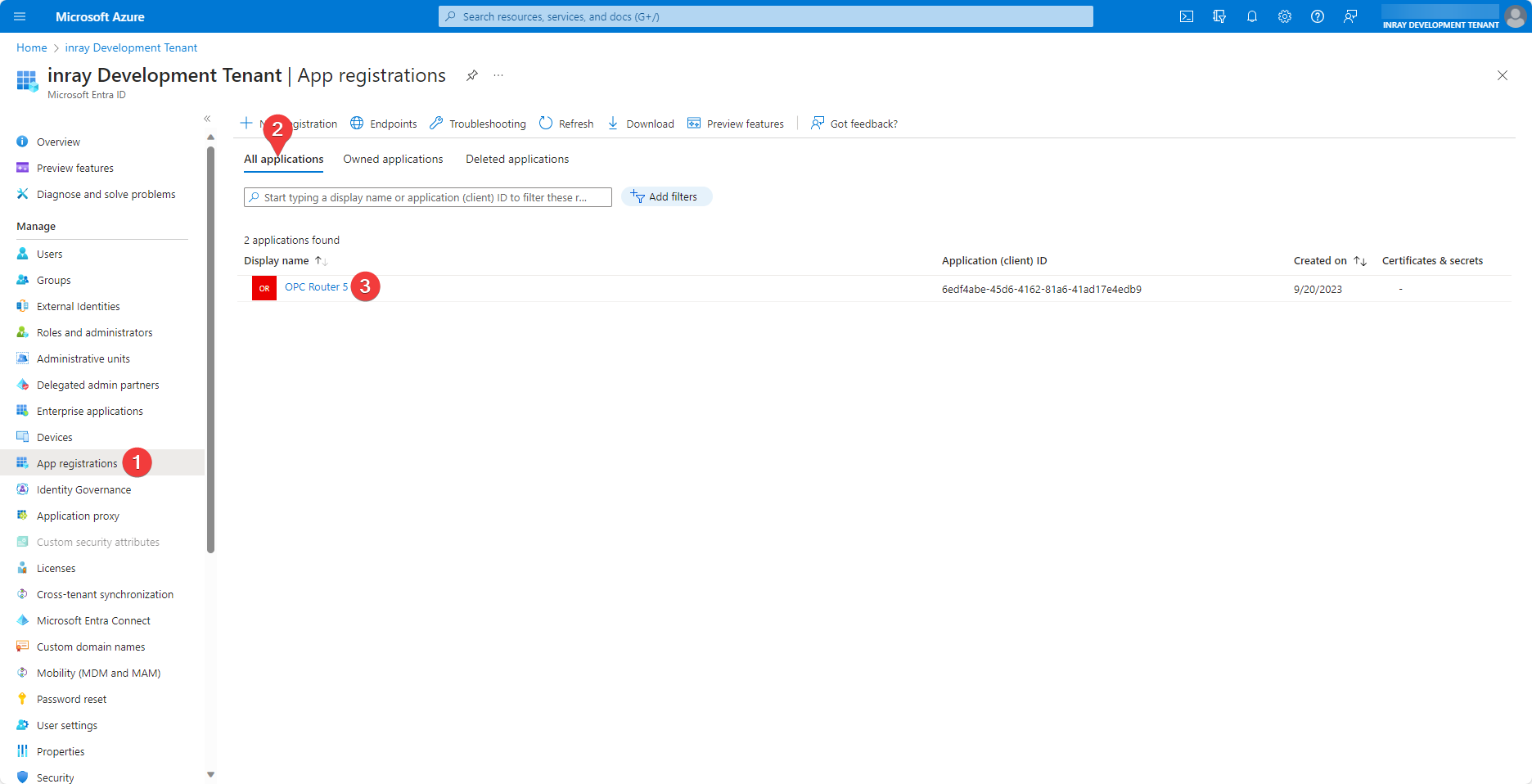Open inray Development Tenant breadcrumb
The height and width of the screenshot is (784, 1532).
tap(131, 47)
